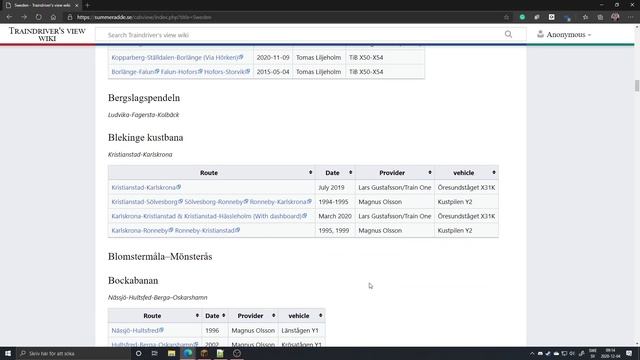The width and height of the screenshot is (640, 360).
Task: Open Karlskrona-Kristianstad with dashboard link
Action: tap(209, 216)
